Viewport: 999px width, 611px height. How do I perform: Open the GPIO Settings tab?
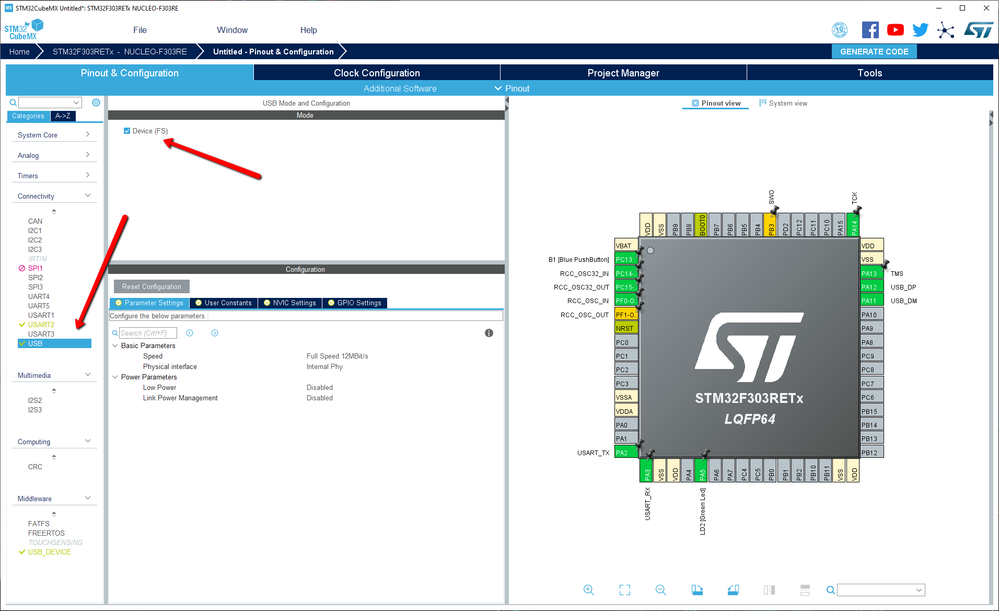(355, 303)
